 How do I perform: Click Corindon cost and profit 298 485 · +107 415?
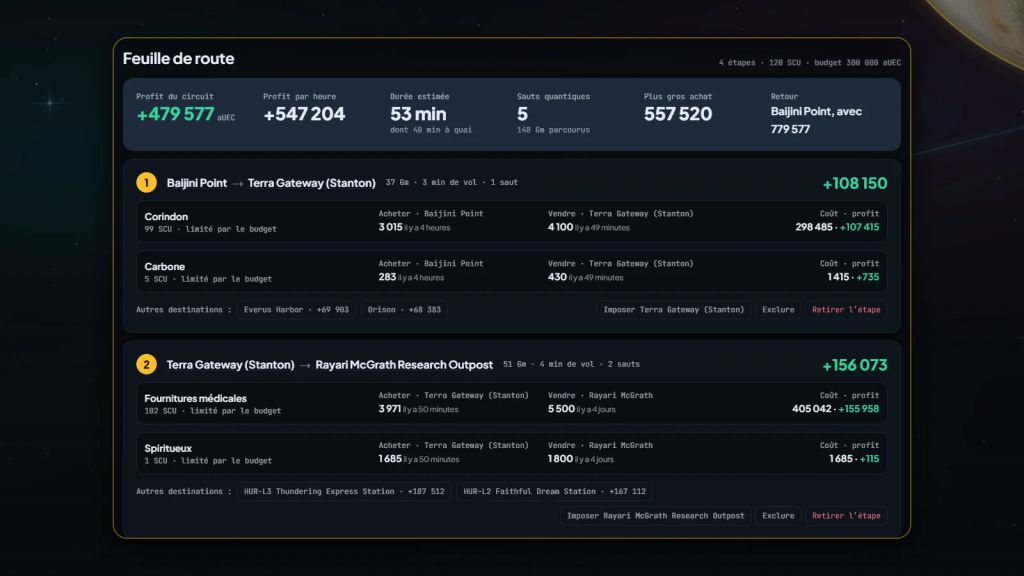point(837,227)
